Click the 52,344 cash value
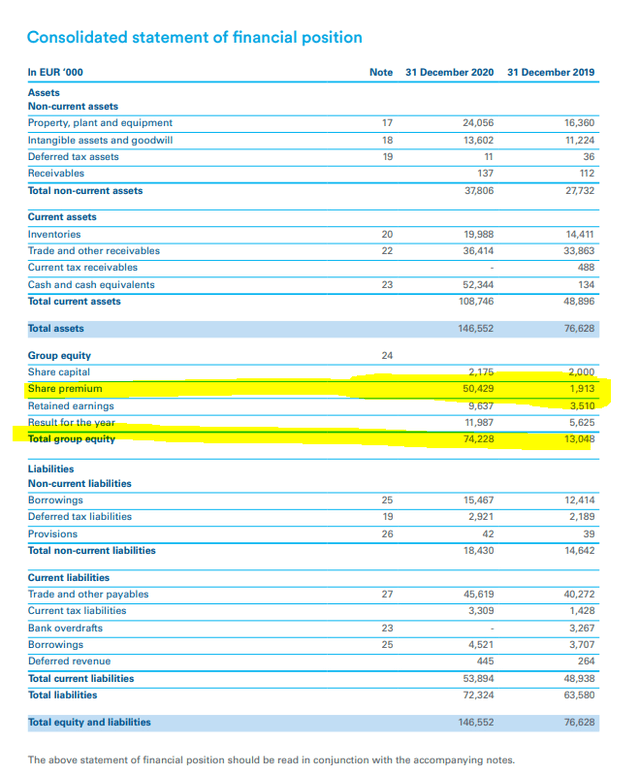The image size is (640, 775). (x=478, y=285)
